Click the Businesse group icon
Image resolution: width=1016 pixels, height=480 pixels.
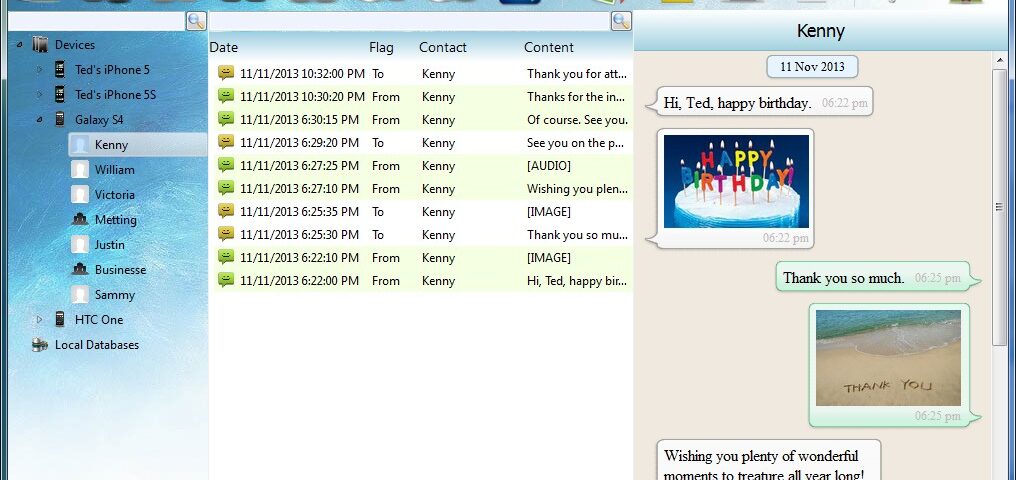pos(80,270)
